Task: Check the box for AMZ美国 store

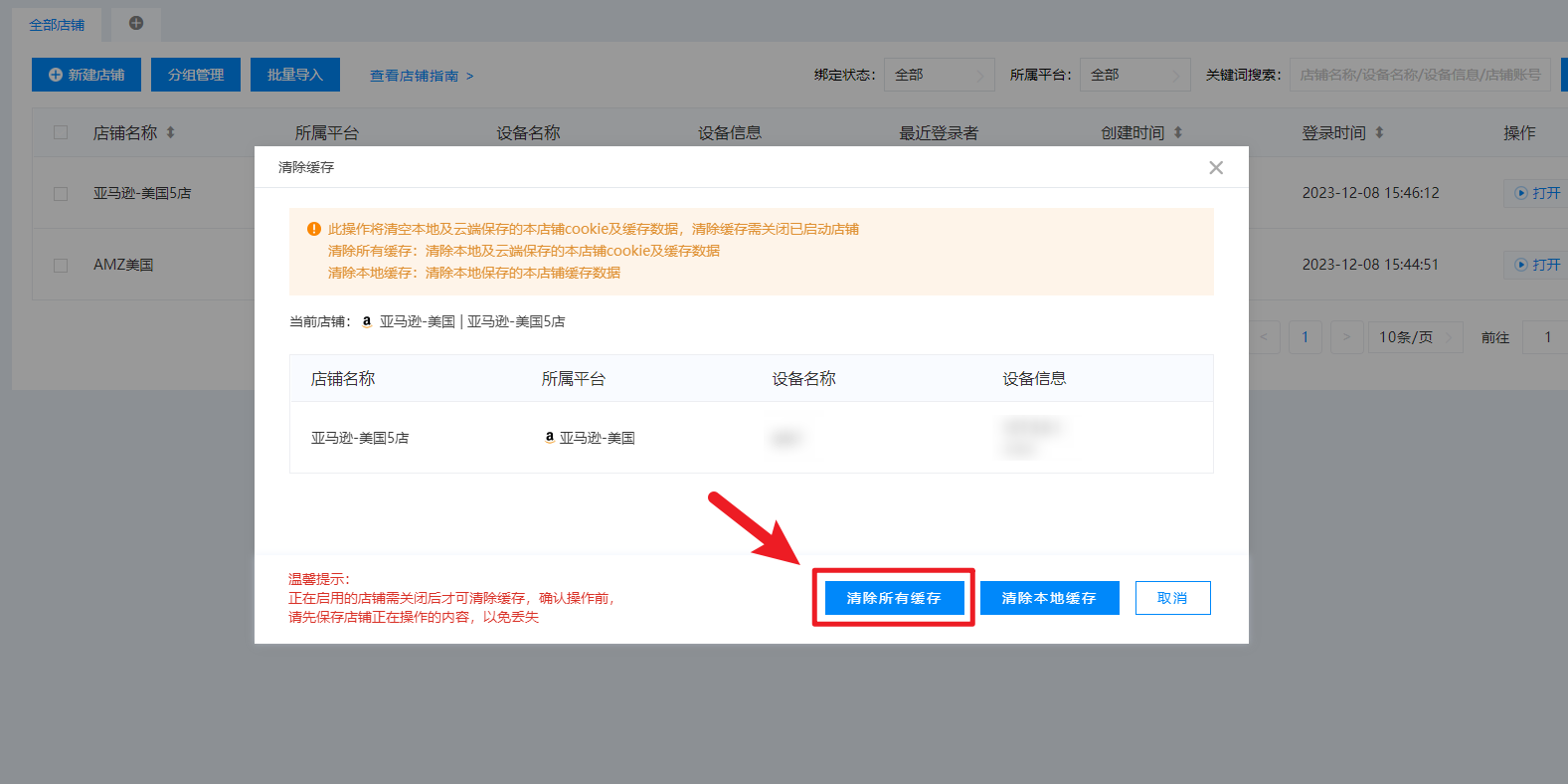Action: (61, 266)
